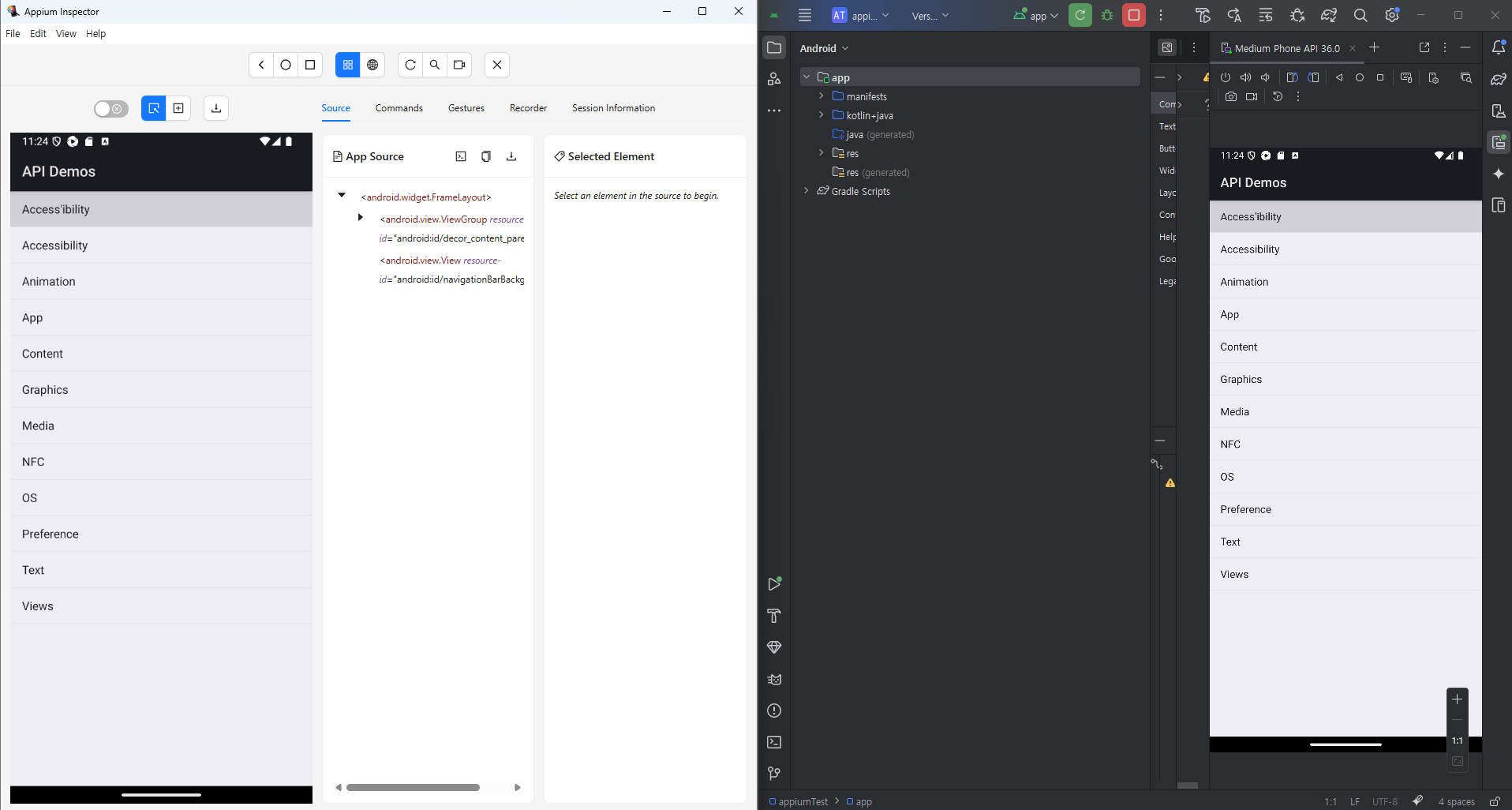This screenshot has width=1512, height=810.
Task: Switch to Native App mode icon
Action: coord(348,65)
